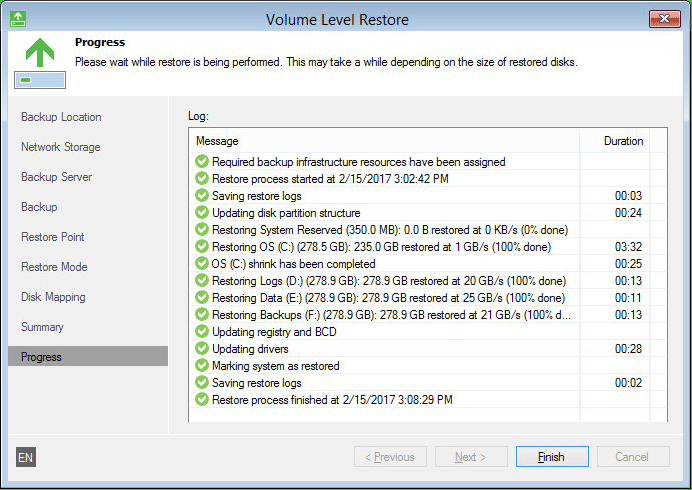This screenshot has width=692, height=490.
Task: Click the Next > button
Action: click(471, 456)
